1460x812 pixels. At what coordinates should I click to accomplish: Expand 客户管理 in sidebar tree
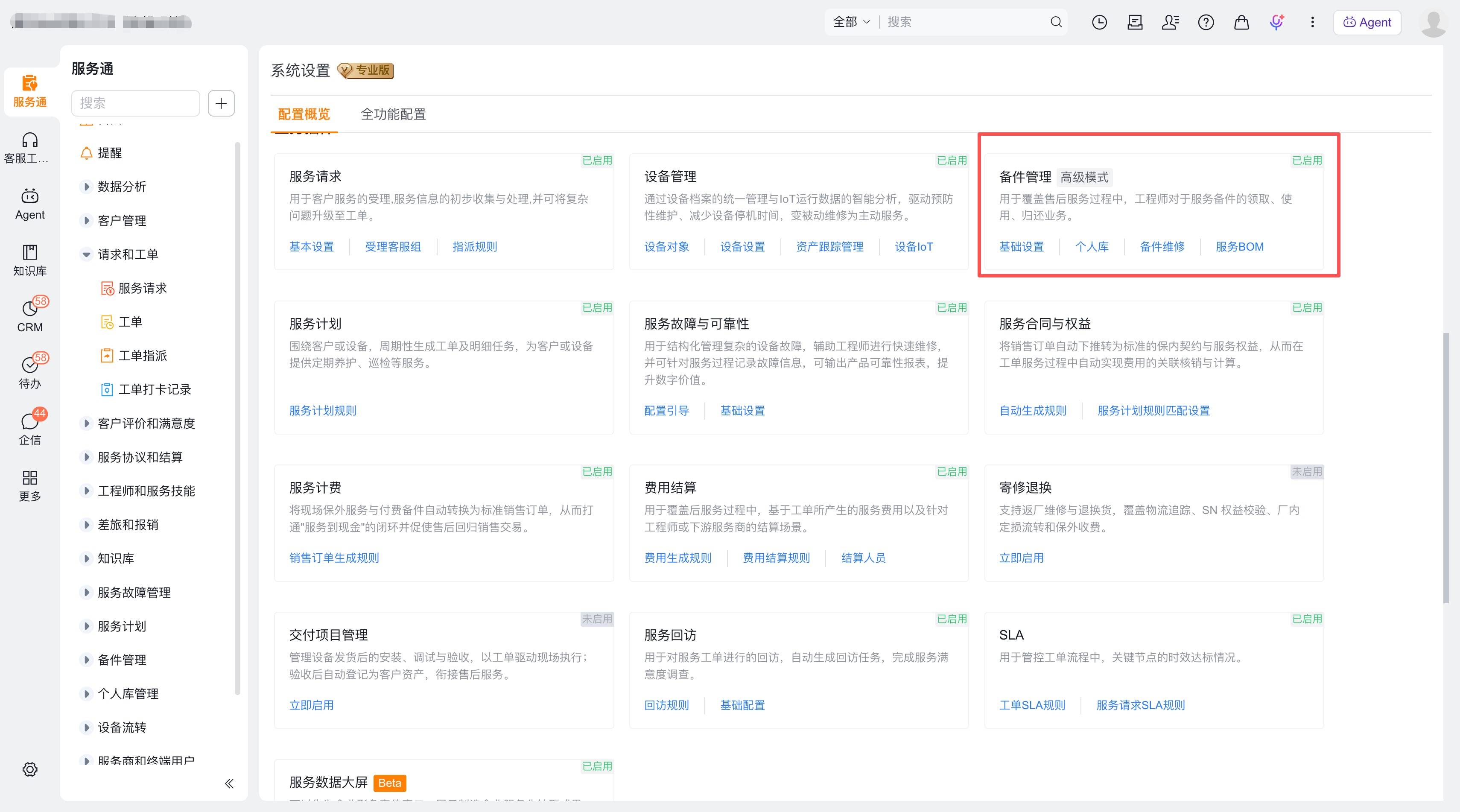86,220
